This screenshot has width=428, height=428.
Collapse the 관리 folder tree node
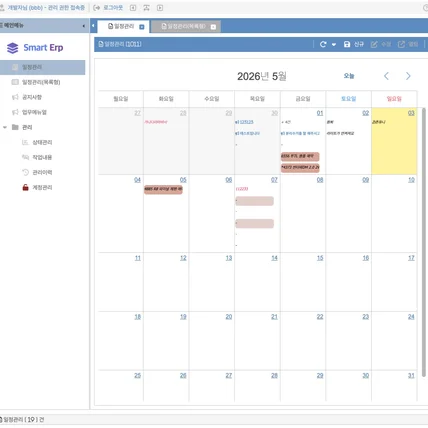pyautogui.click(x=5, y=127)
